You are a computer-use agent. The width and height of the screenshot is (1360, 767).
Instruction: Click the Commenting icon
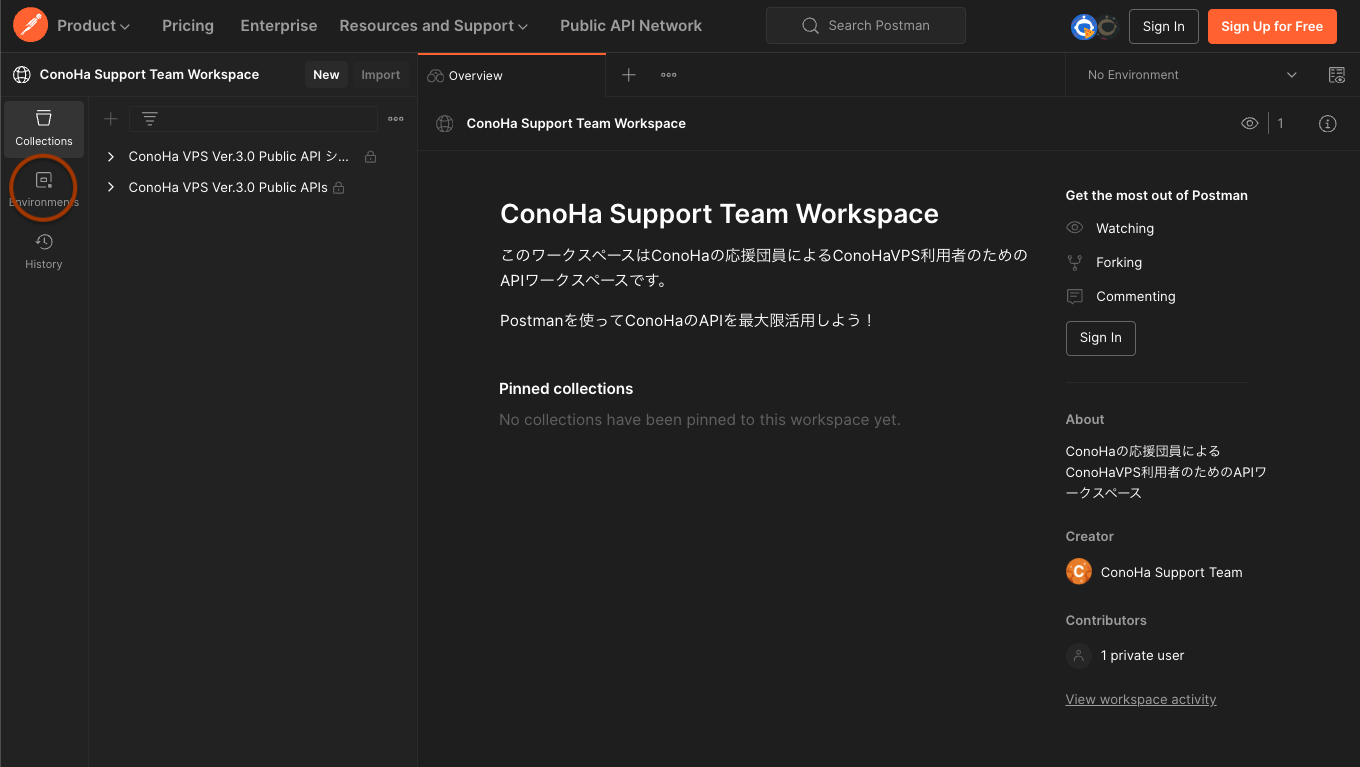[x=1075, y=296]
